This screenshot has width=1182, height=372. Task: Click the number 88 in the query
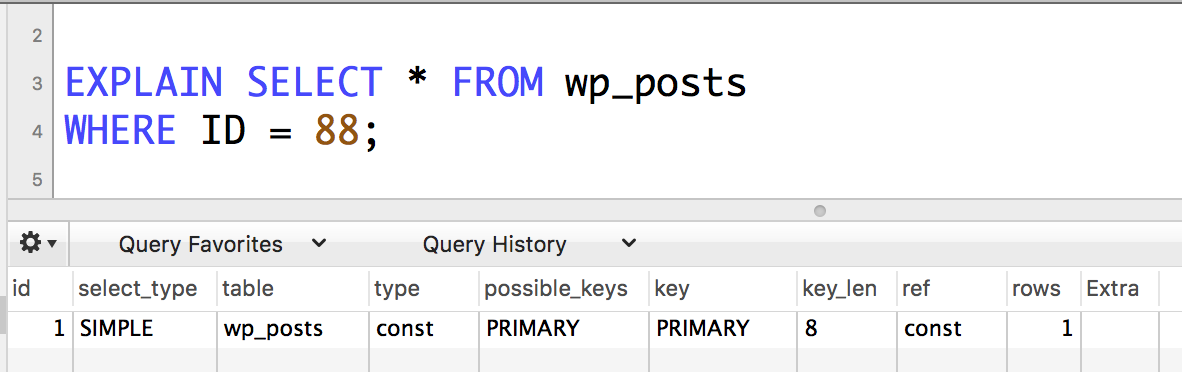[337, 131]
